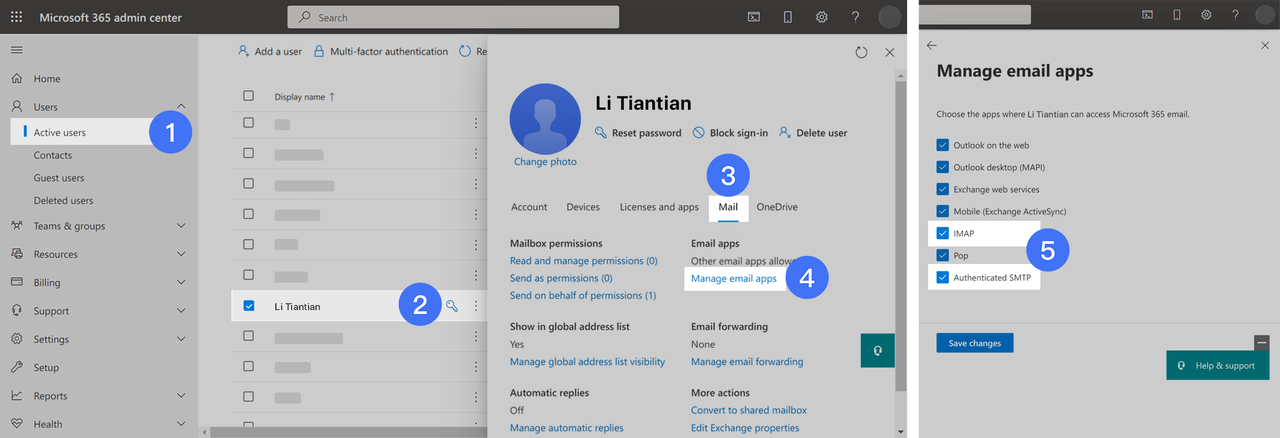Collapse the Users section in sidebar

click(181, 106)
